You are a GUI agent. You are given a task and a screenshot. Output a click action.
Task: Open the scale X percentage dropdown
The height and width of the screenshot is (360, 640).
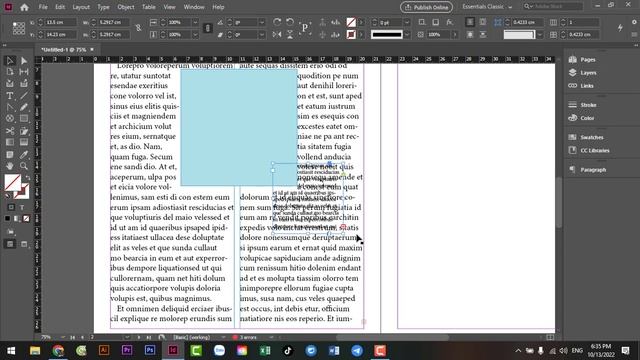point(195,22)
